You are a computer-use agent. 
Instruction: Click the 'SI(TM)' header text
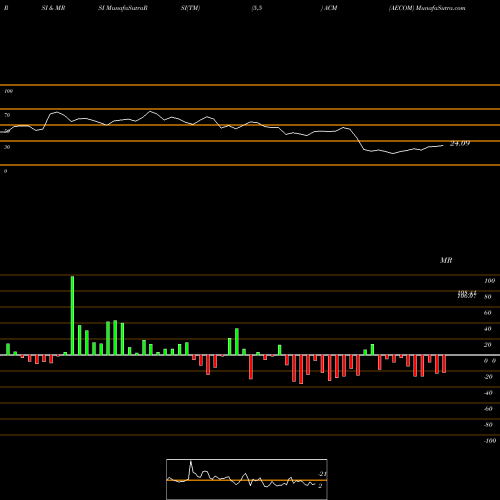click(190, 8)
